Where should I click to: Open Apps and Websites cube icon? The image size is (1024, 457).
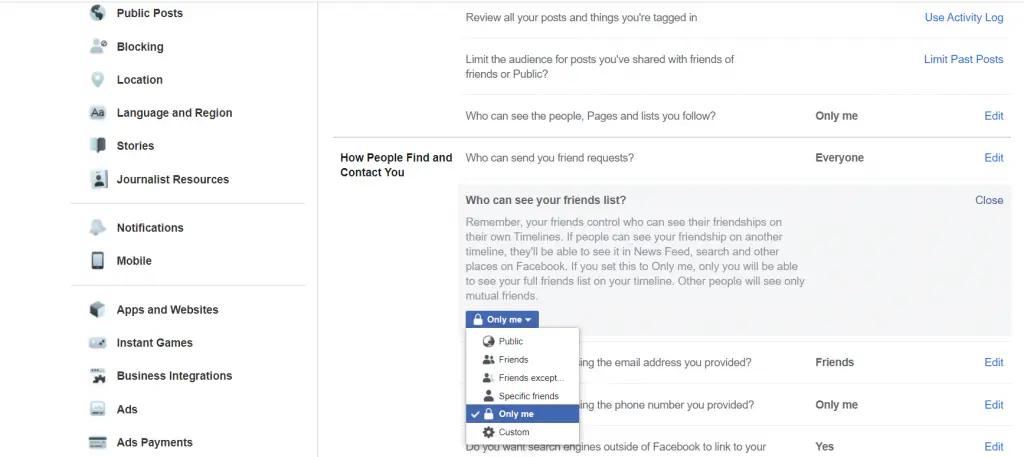pyautogui.click(x=97, y=309)
